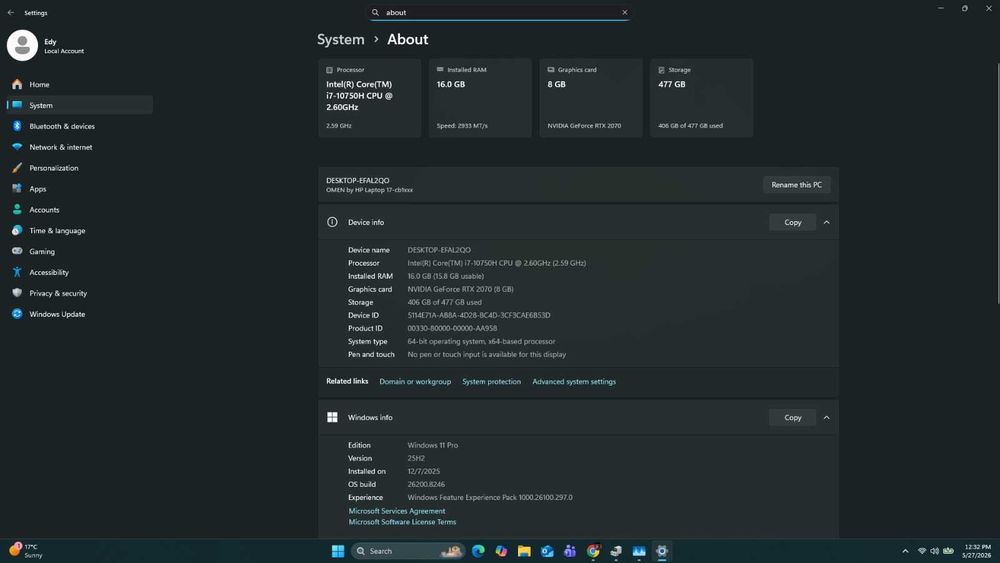1000x563 pixels.
Task: Open Microsoft Software License Terms link
Action: click(402, 522)
